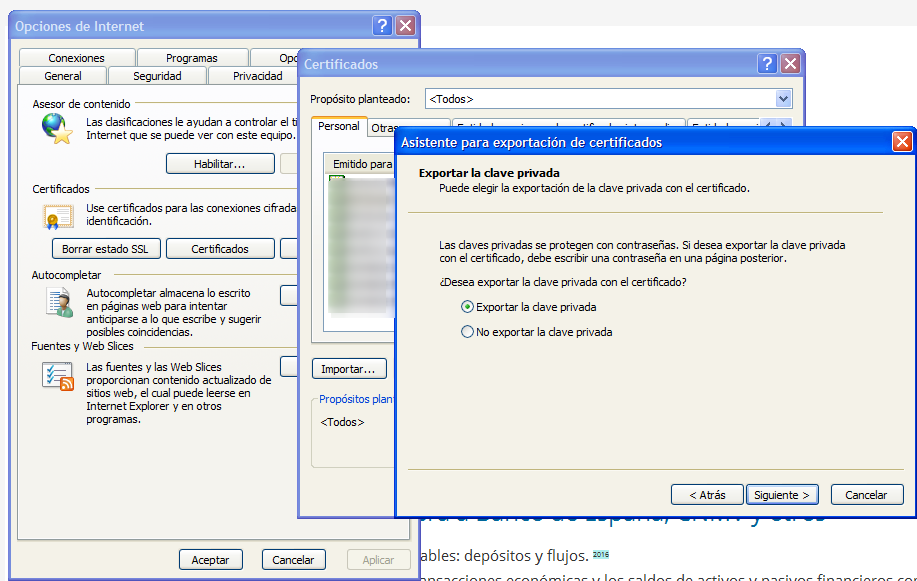Open the Otras personas tab in Certificados
The height and width of the screenshot is (581, 917).
(x=383, y=128)
